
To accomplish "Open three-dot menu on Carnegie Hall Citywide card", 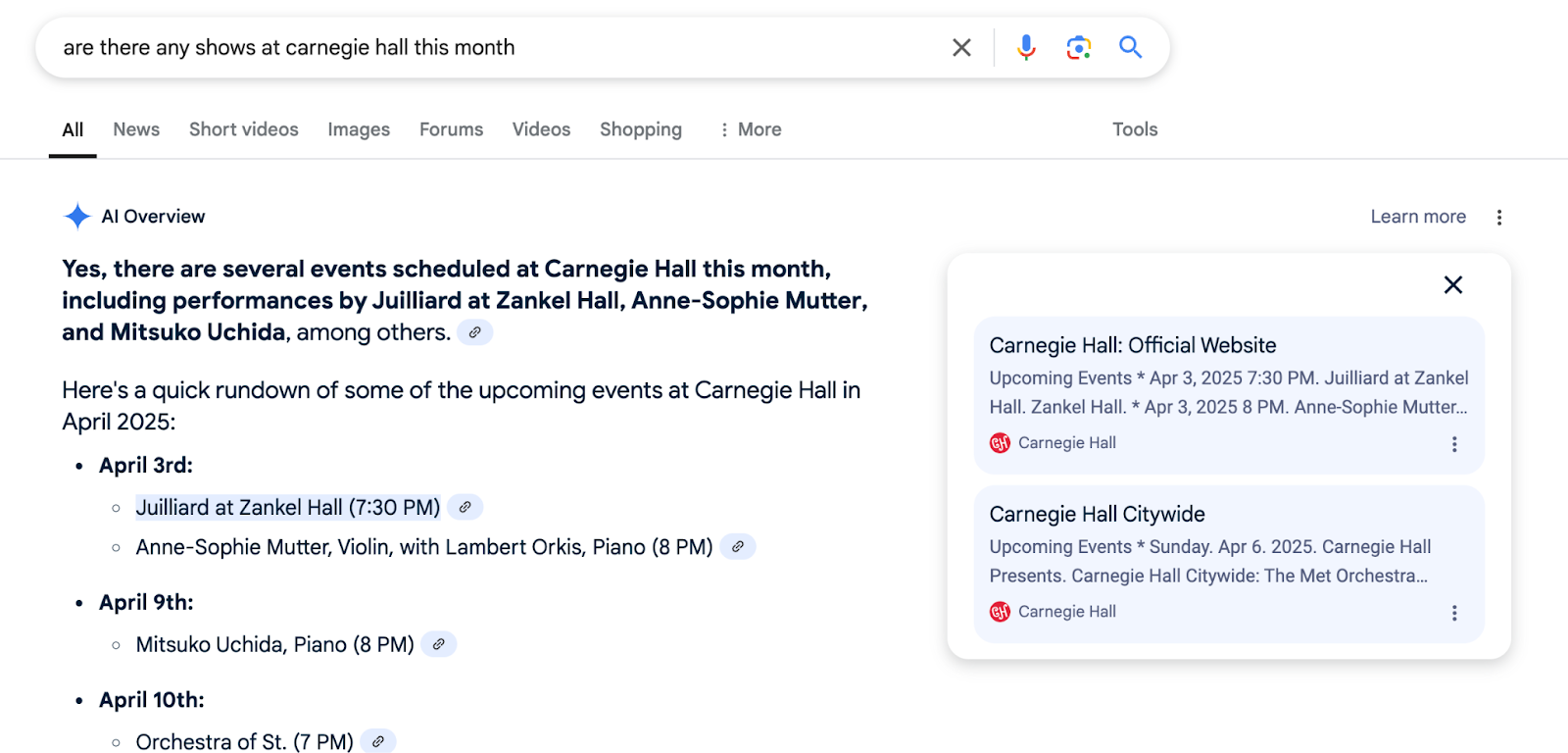I will 1454,613.
